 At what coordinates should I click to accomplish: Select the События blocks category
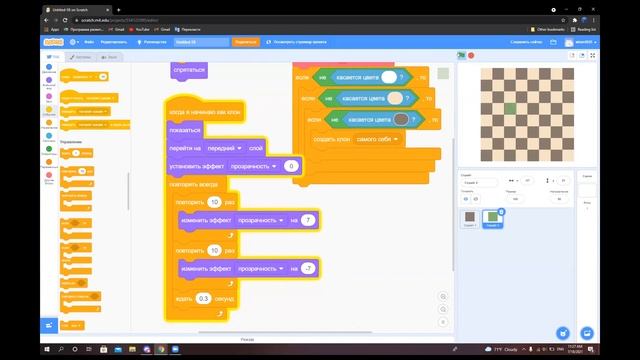click(49, 111)
